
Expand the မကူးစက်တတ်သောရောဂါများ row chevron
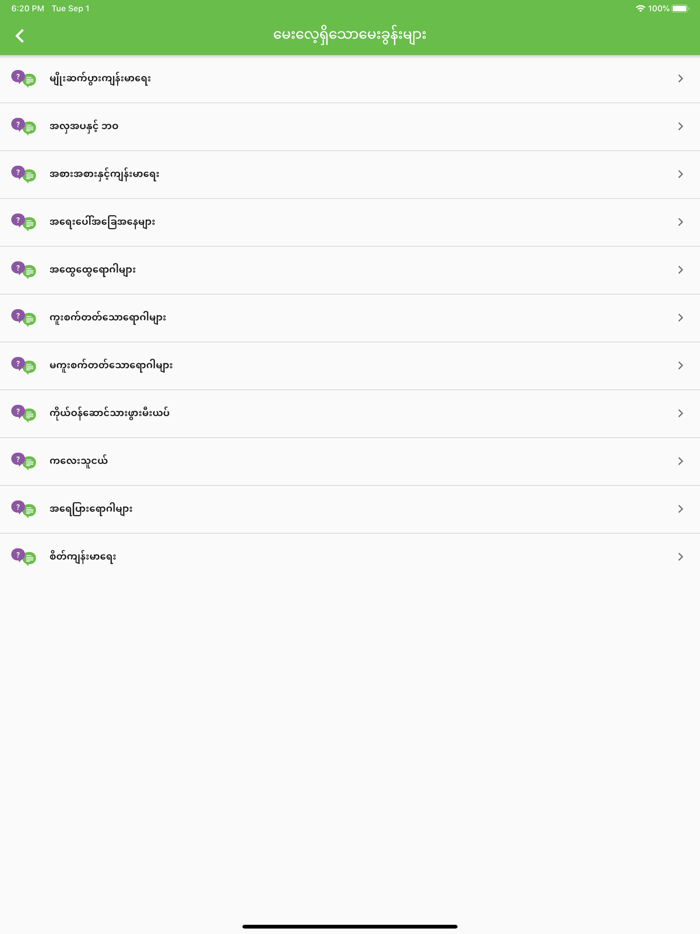click(x=680, y=366)
